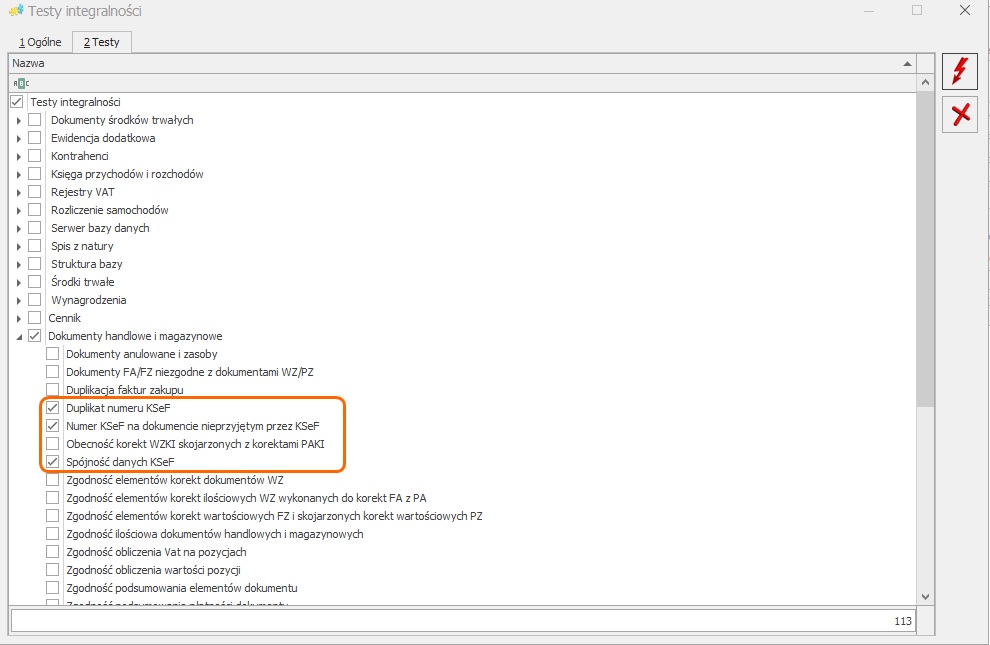Image resolution: width=990 pixels, height=645 pixels.
Task: Select the Księga przychodów i rozchodów row
Action: [127, 174]
